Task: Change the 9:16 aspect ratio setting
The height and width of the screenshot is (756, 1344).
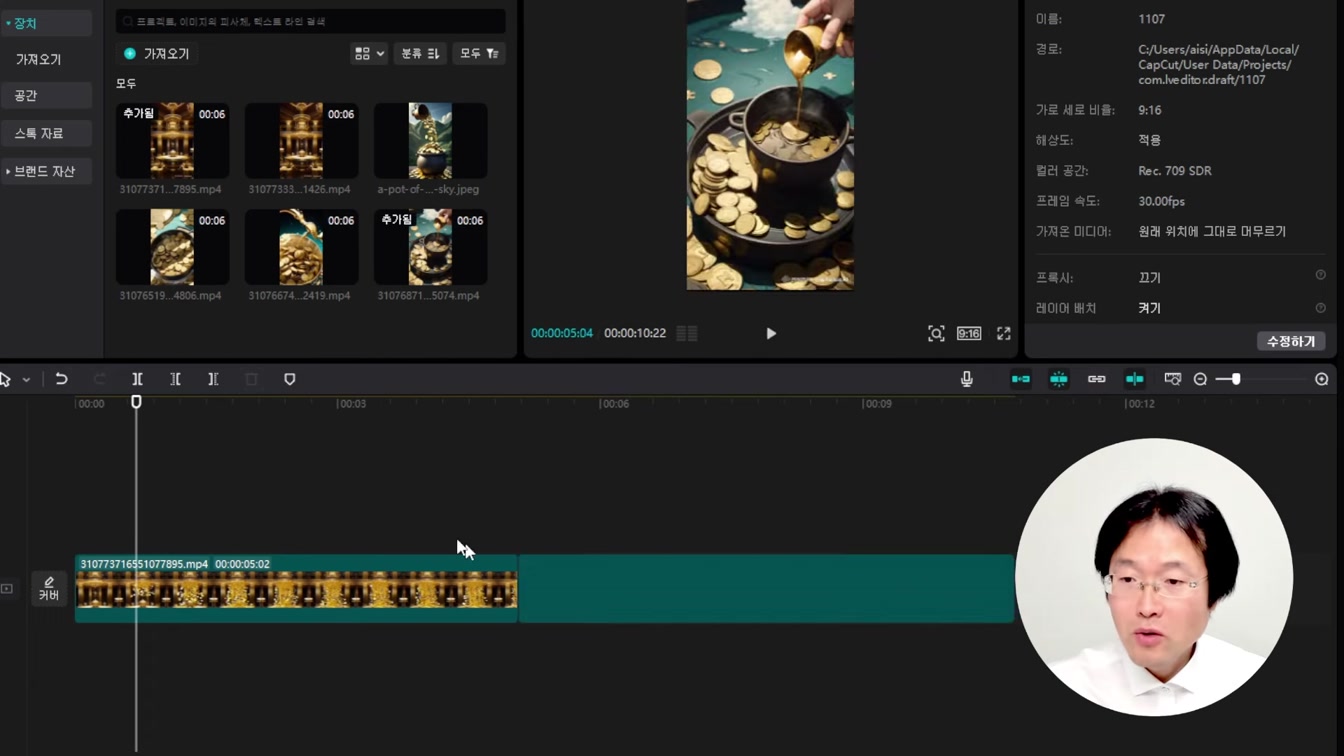Action: pyautogui.click(x=968, y=333)
